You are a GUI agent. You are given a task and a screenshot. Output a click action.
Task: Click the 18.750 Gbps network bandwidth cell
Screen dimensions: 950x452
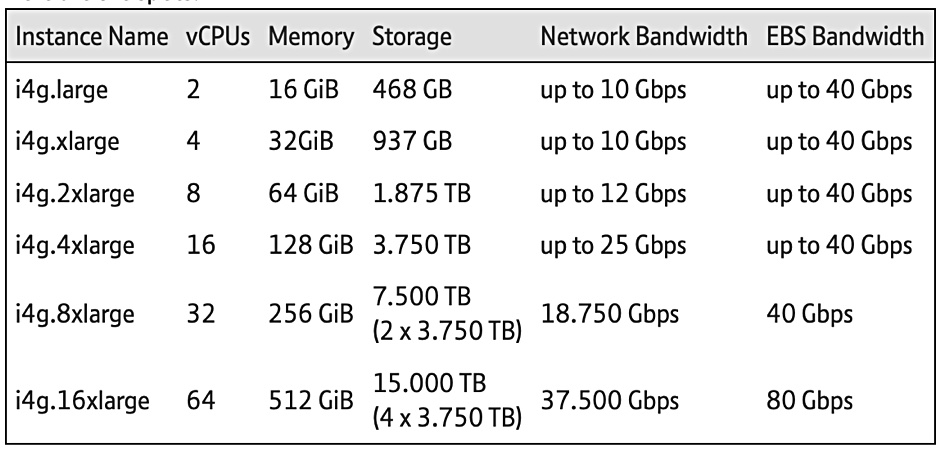[610, 314]
